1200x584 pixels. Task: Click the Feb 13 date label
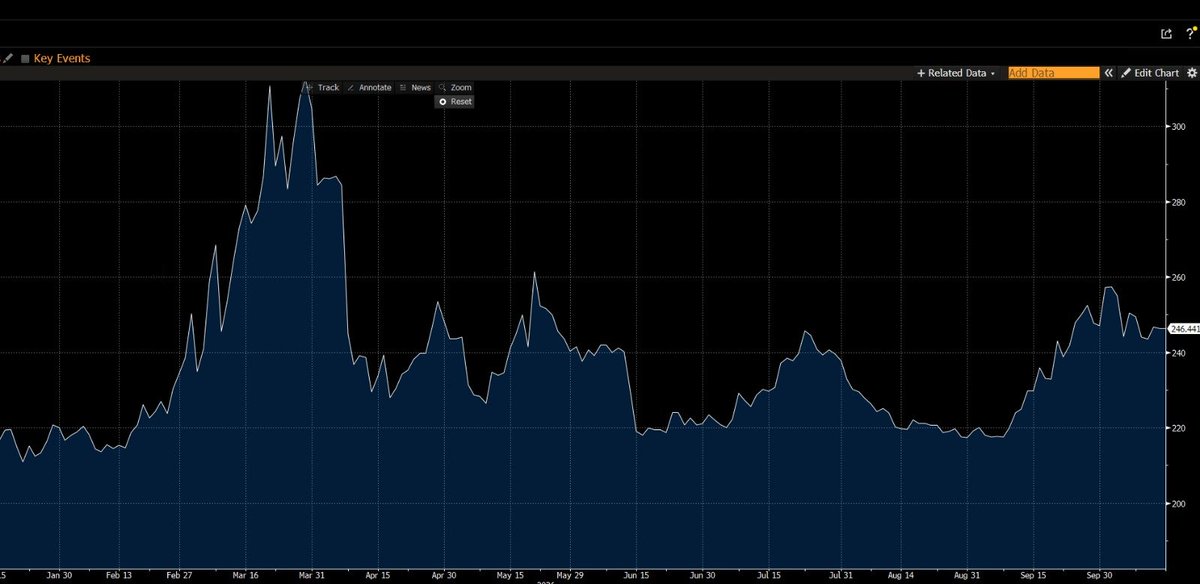click(x=118, y=577)
